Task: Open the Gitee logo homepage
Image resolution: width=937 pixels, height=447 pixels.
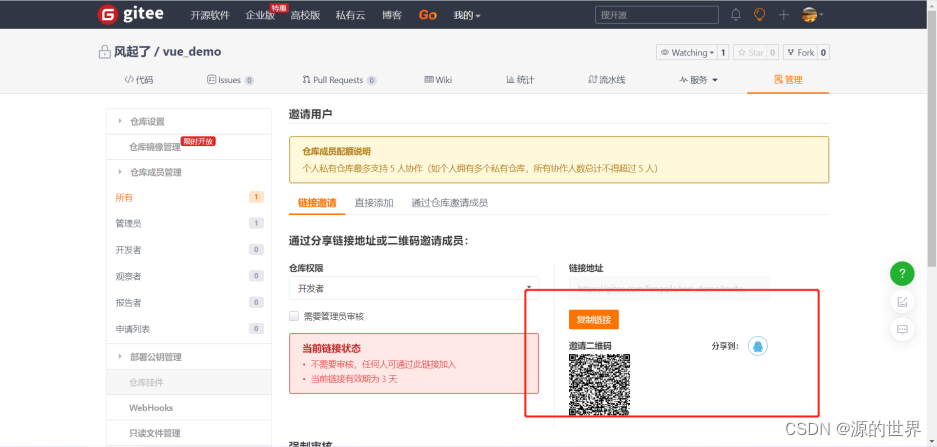Action: 130,14
